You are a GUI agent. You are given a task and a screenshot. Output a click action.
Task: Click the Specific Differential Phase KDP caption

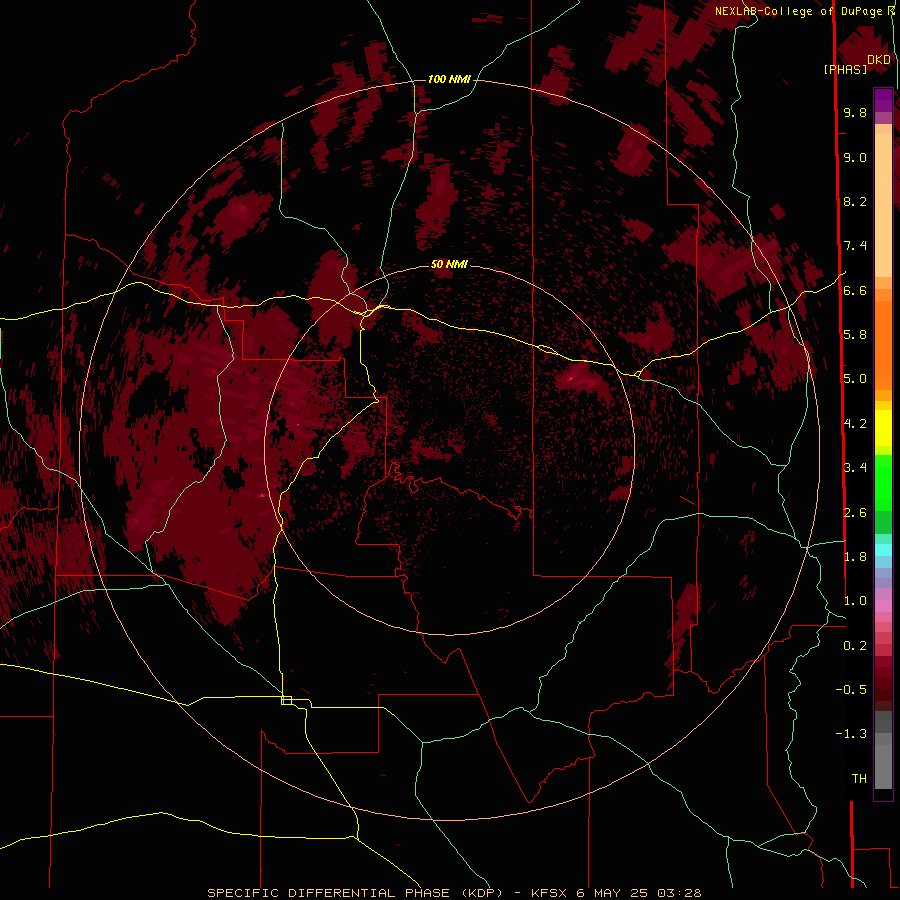point(454,893)
